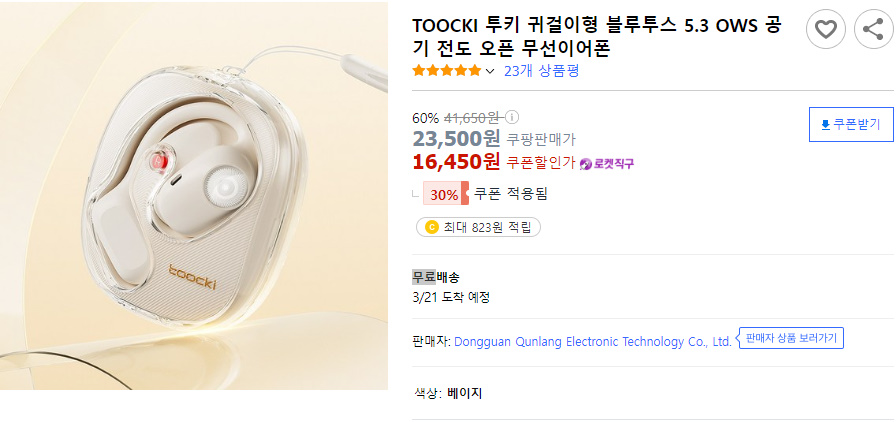Expand the star rating dropdown chevron
This screenshot has width=896, height=422.
490,71
